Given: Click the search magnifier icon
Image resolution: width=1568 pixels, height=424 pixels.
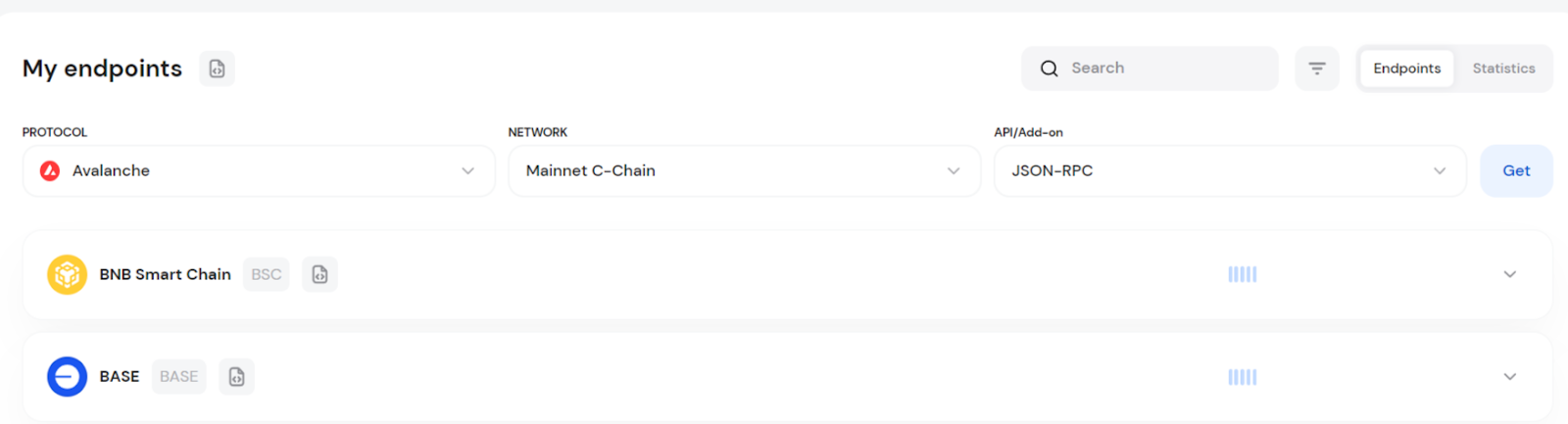Looking at the screenshot, I should [1049, 69].
